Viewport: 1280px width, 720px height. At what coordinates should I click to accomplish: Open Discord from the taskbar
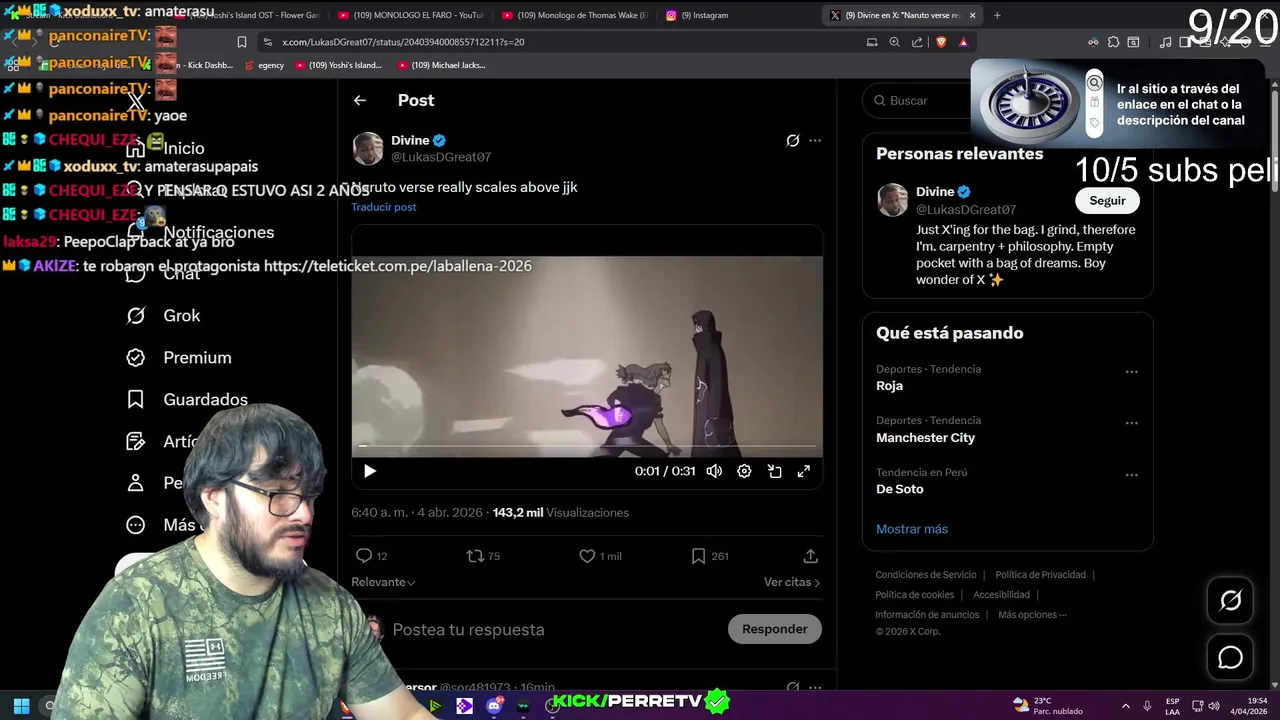[494, 706]
